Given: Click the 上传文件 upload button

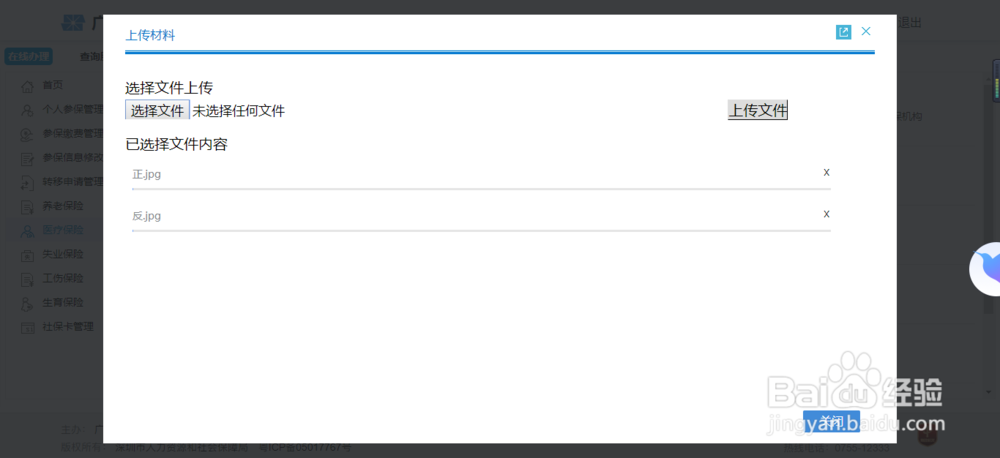Looking at the screenshot, I should point(757,110).
